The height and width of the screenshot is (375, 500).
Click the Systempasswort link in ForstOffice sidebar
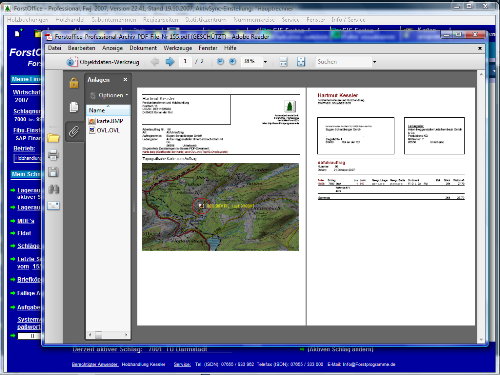tap(29, 323)
